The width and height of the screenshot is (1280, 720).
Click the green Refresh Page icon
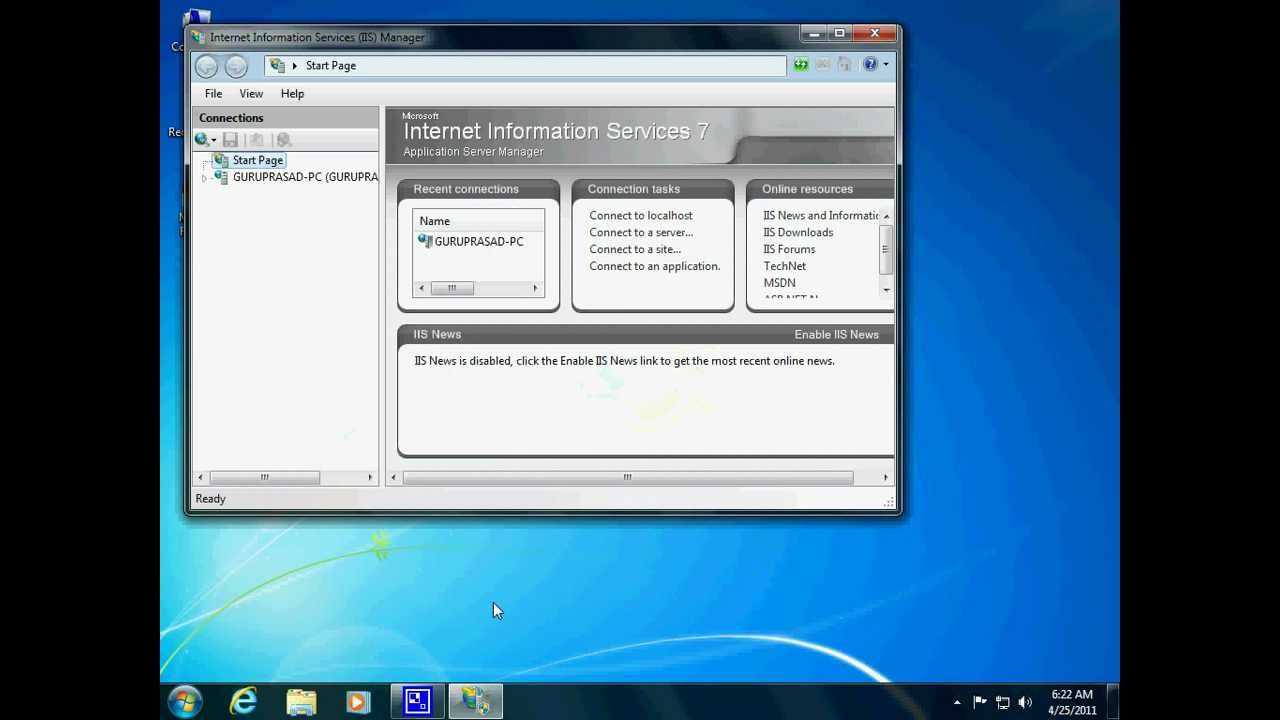[x=801, y=65]
